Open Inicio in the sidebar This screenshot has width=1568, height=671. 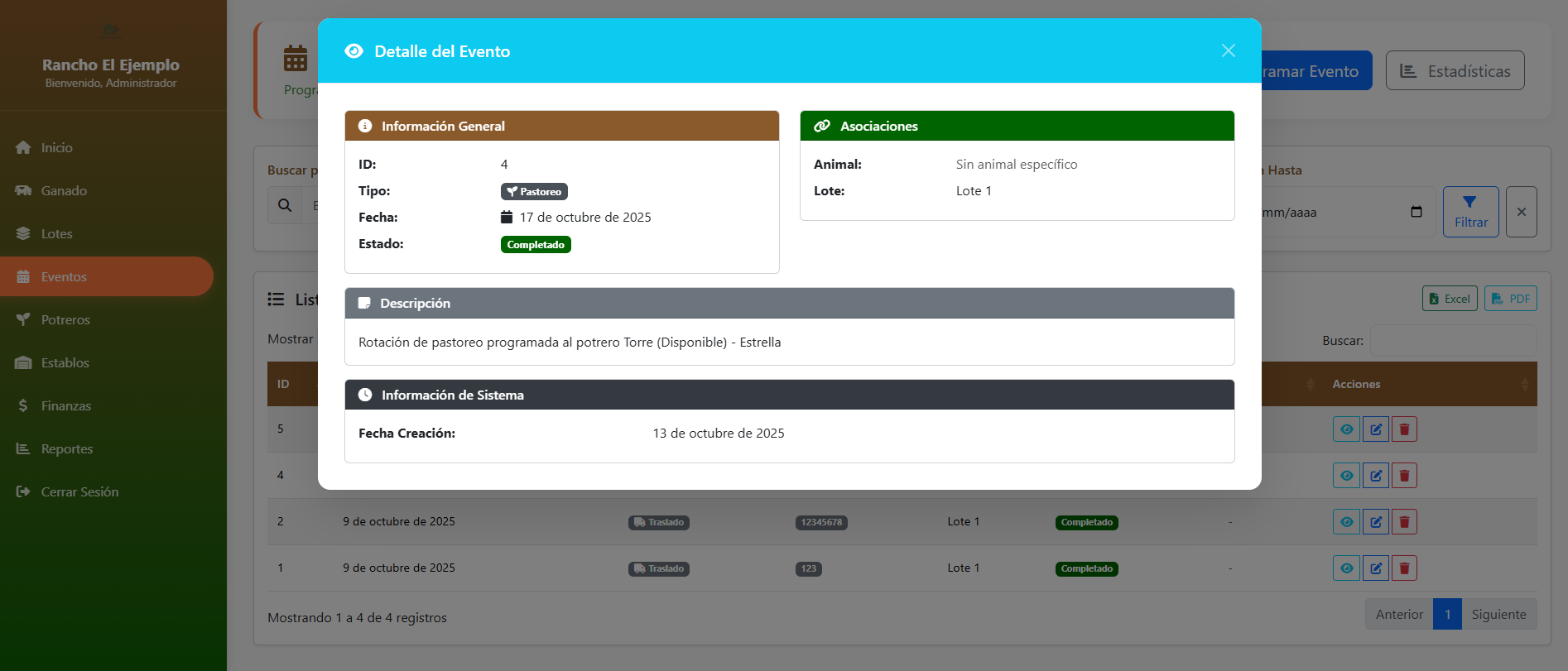click(107, 147)
